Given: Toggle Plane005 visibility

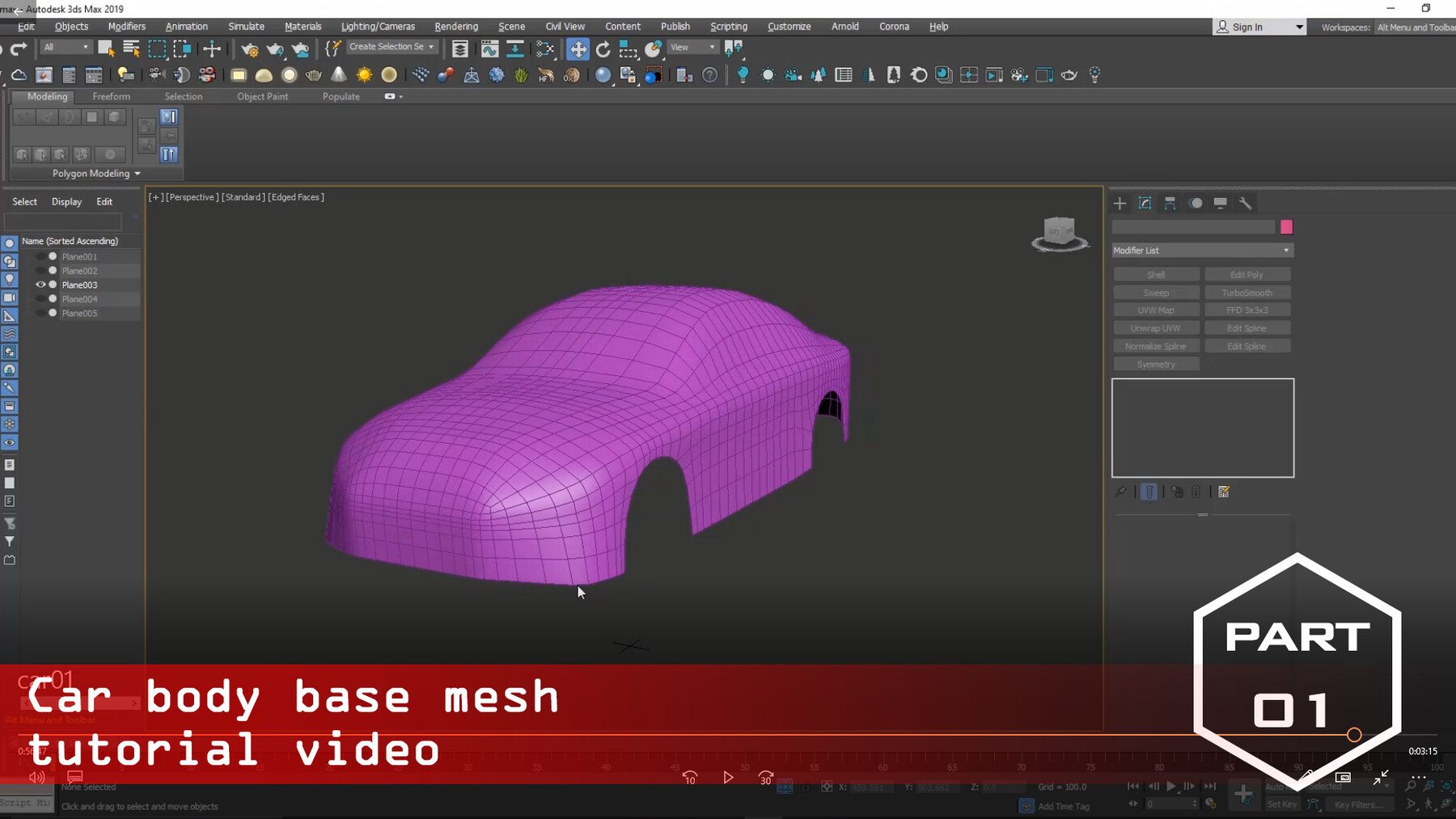Looking at the screenshot, I should click(x=40, y=313).
